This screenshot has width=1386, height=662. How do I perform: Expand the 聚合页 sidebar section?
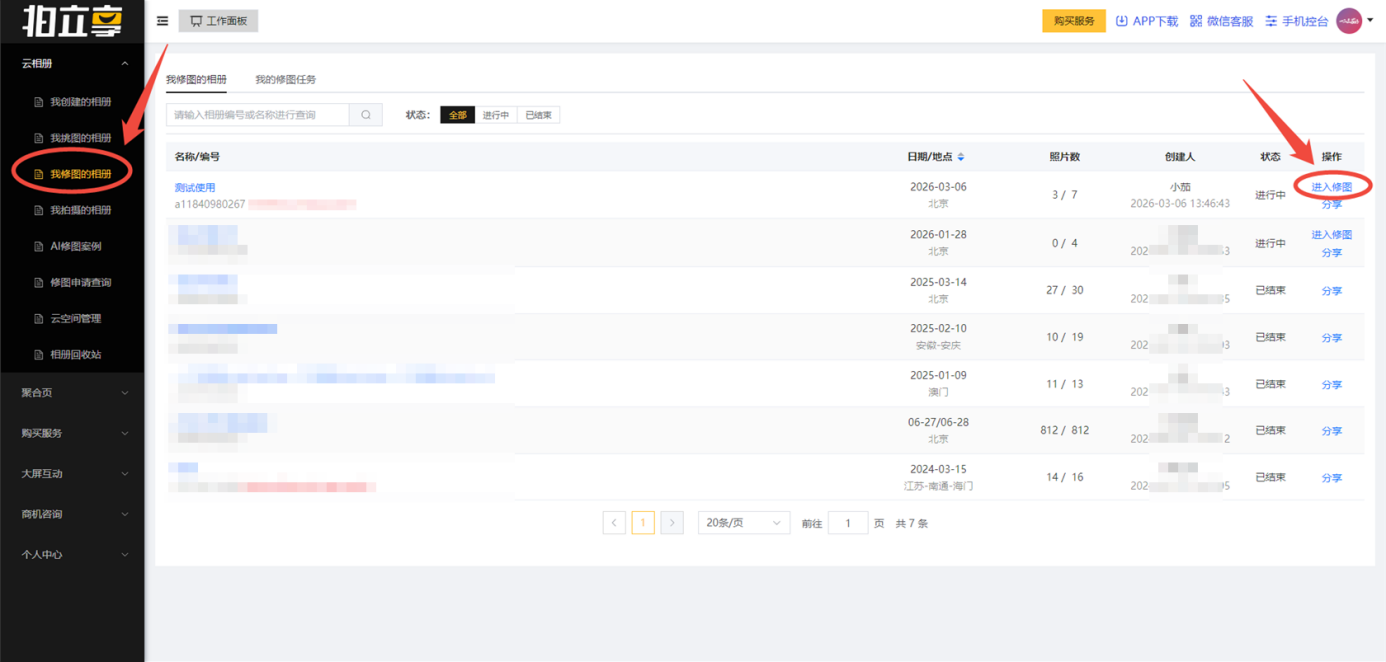tap(72, 393)
